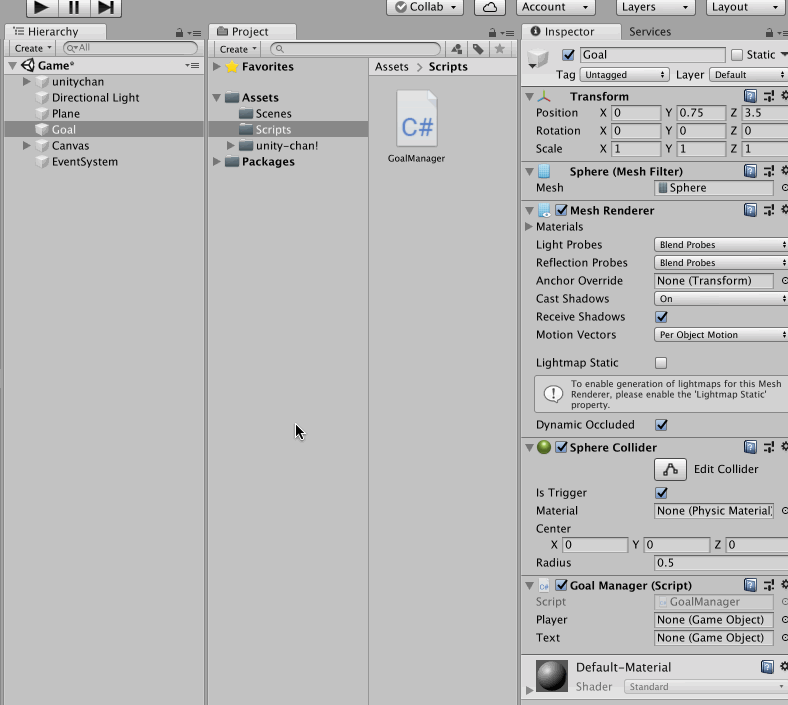Screen dimensions: 788x705
Task: Click the Edit Collider icon button
Action: 670,469
